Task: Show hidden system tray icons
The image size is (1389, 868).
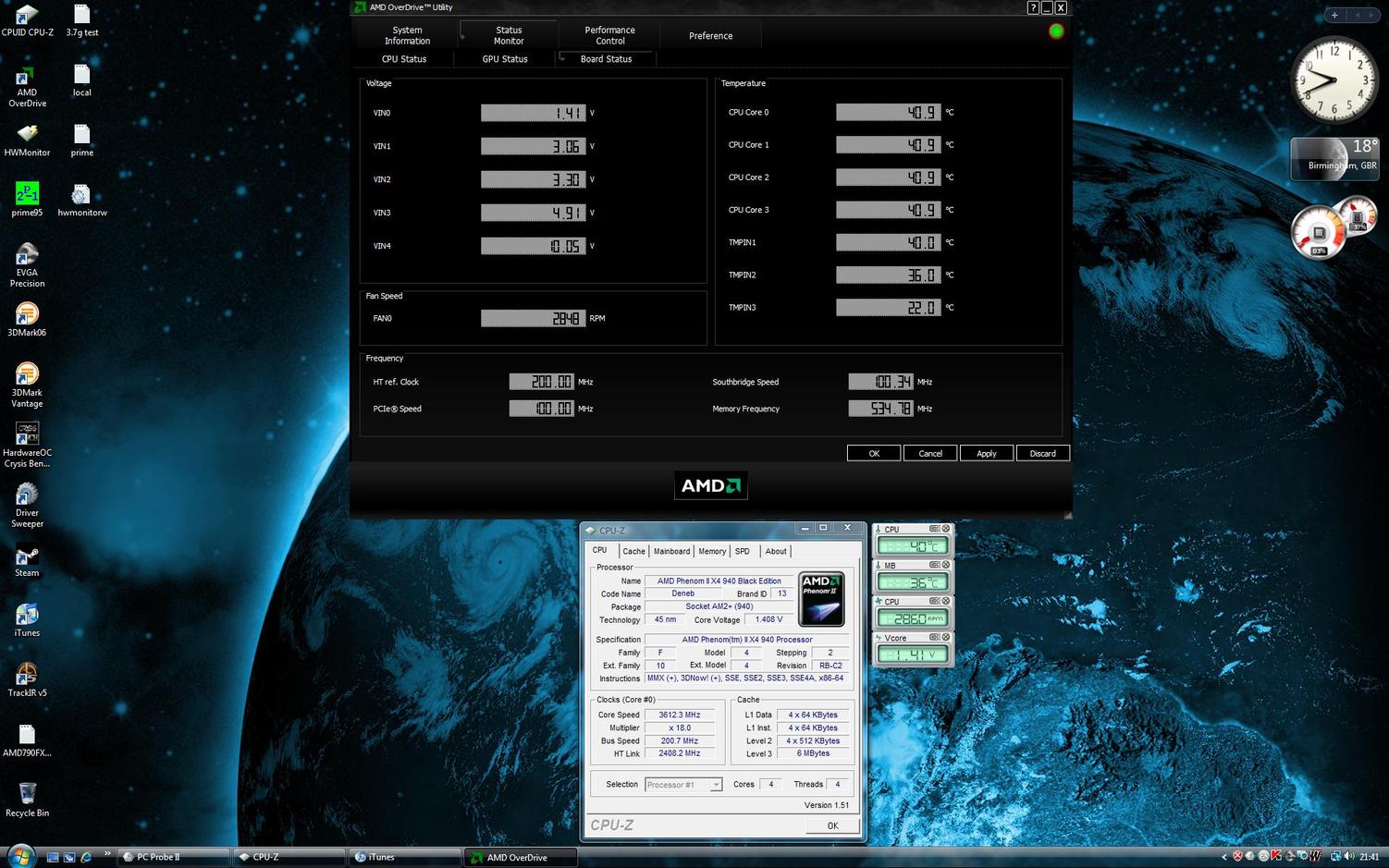Action: click(x=1225, y=857)
